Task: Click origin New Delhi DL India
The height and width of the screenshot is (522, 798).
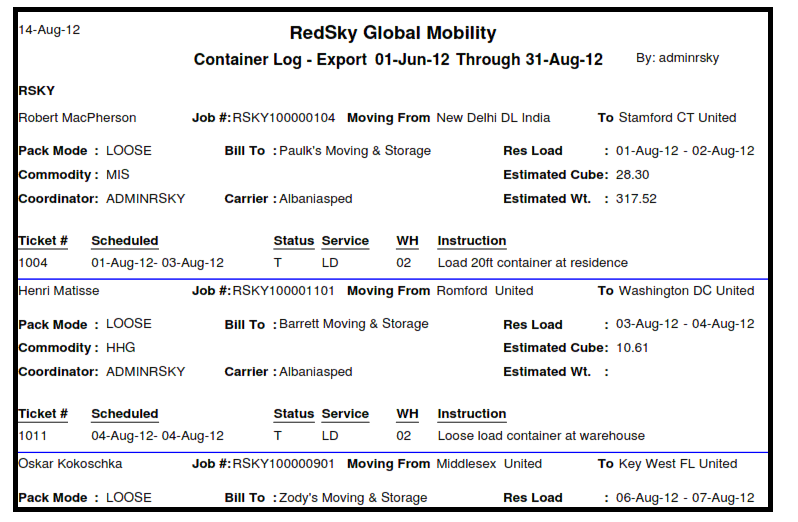Action: coord(493,118)
